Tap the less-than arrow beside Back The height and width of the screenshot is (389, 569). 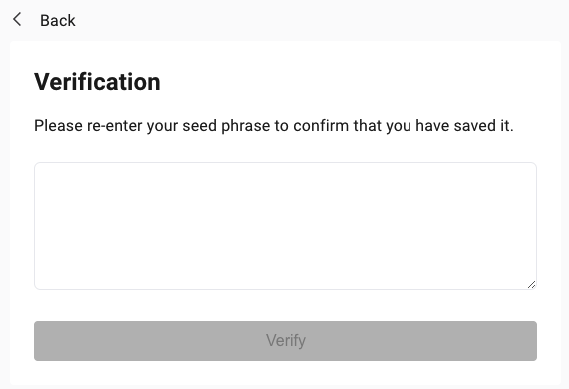(17, 20)
